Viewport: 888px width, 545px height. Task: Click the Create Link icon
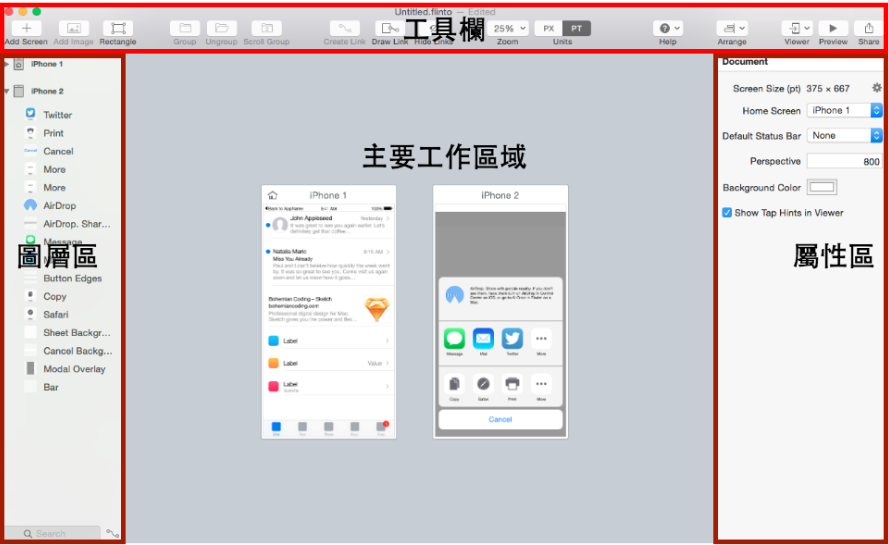[x=344, y=28]
